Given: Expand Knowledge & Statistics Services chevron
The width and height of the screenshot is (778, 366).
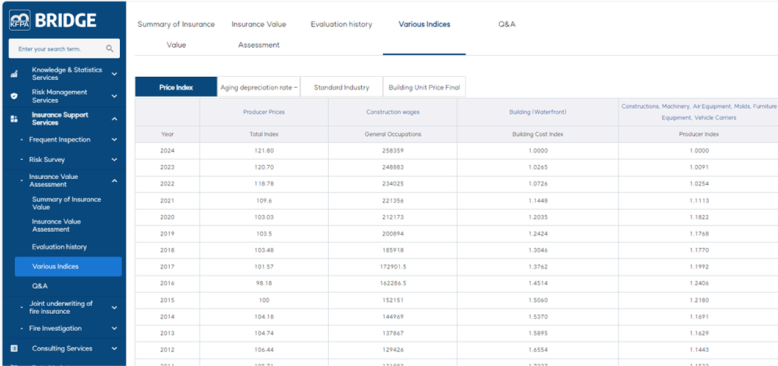Looking at the screenshot, I should click(115, 74).
